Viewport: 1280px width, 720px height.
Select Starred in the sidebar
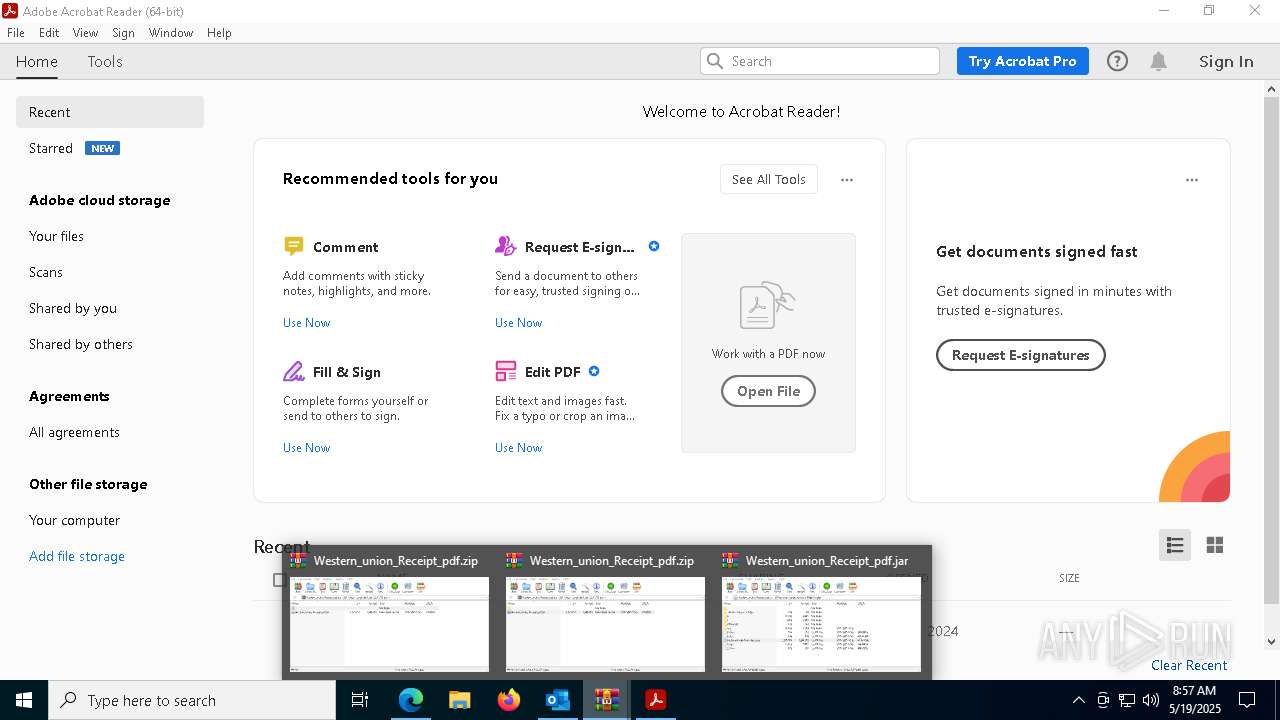pyautogui.click(x=51, y=148)
